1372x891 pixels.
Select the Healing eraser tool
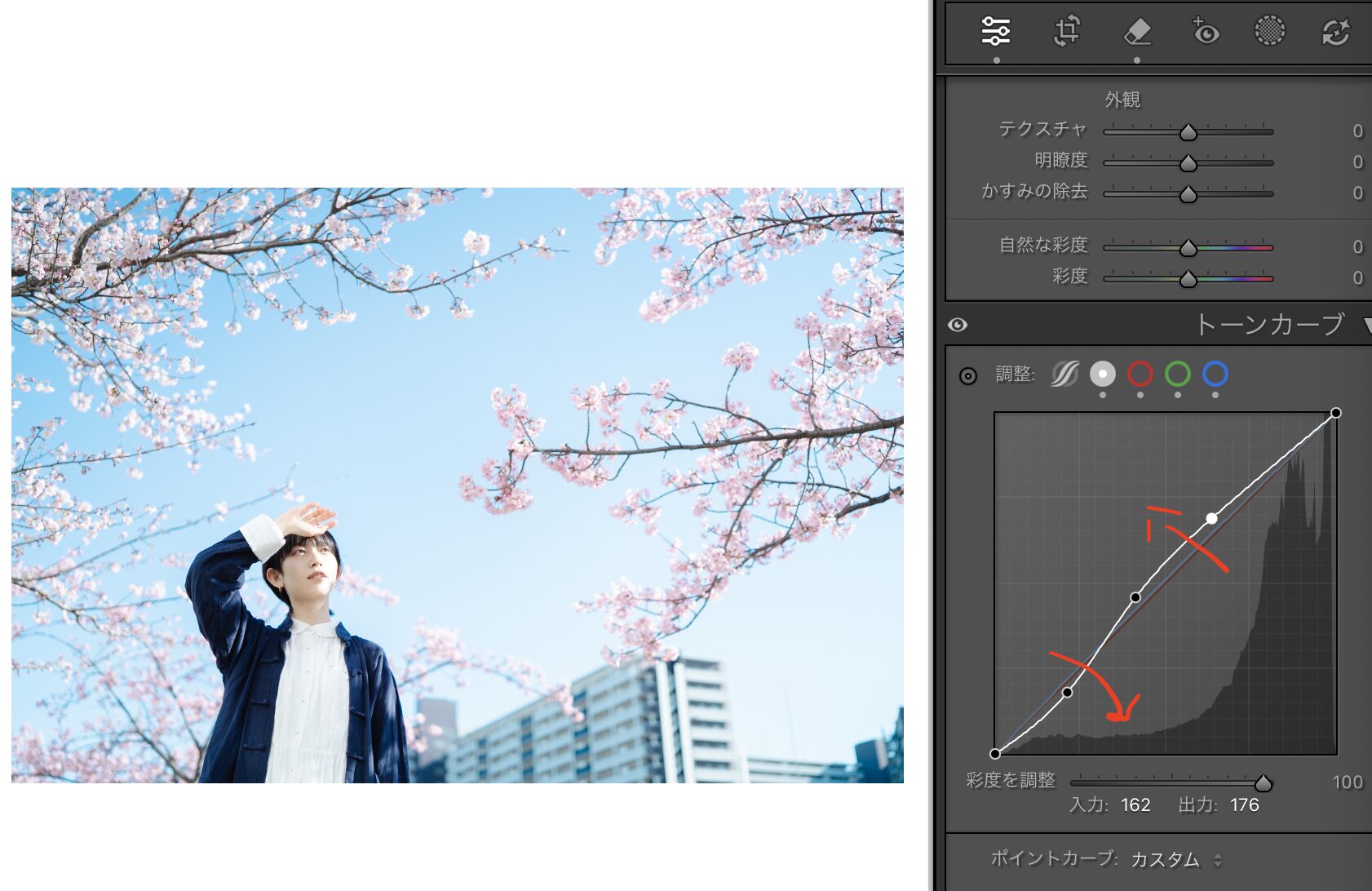pyautogui.click(x=1137, y=32)
